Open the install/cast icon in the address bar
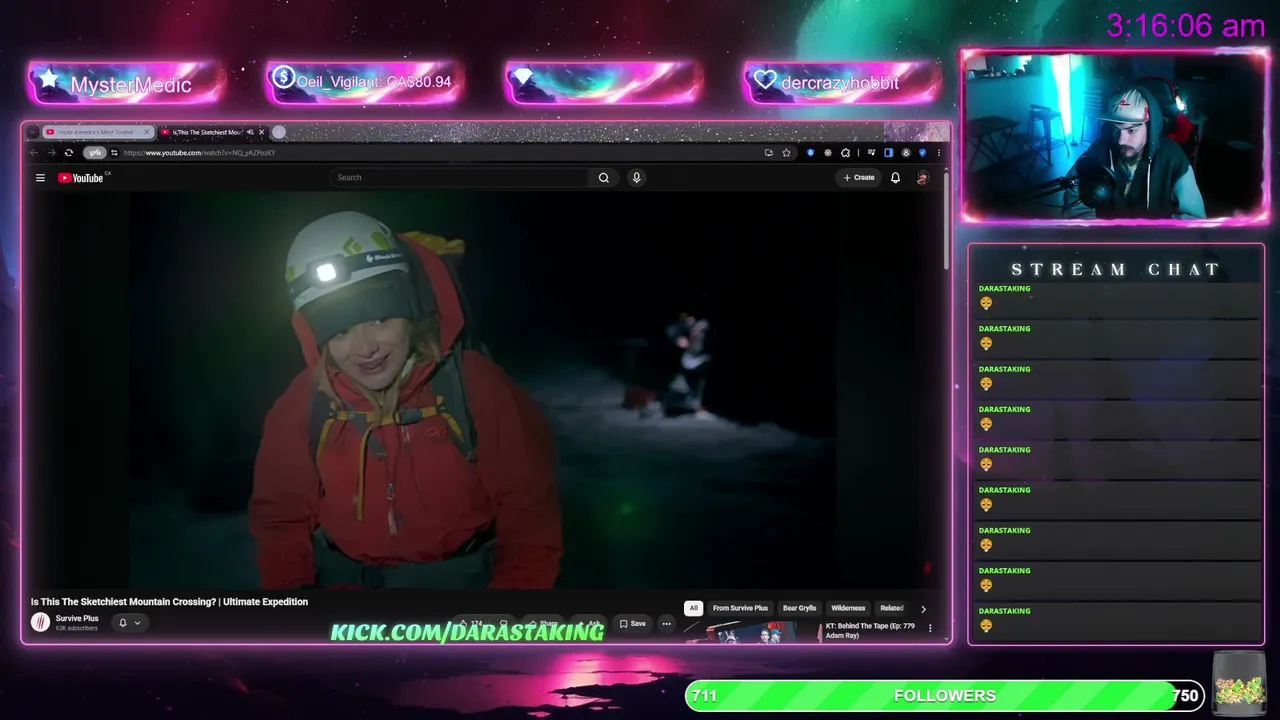 point(768,153)
